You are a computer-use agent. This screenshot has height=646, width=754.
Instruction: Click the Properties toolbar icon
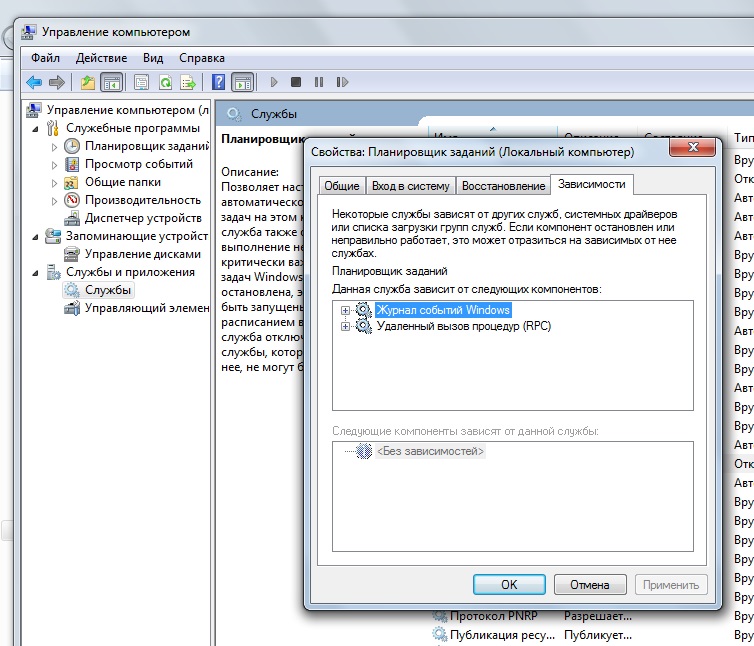click(141, 82)
